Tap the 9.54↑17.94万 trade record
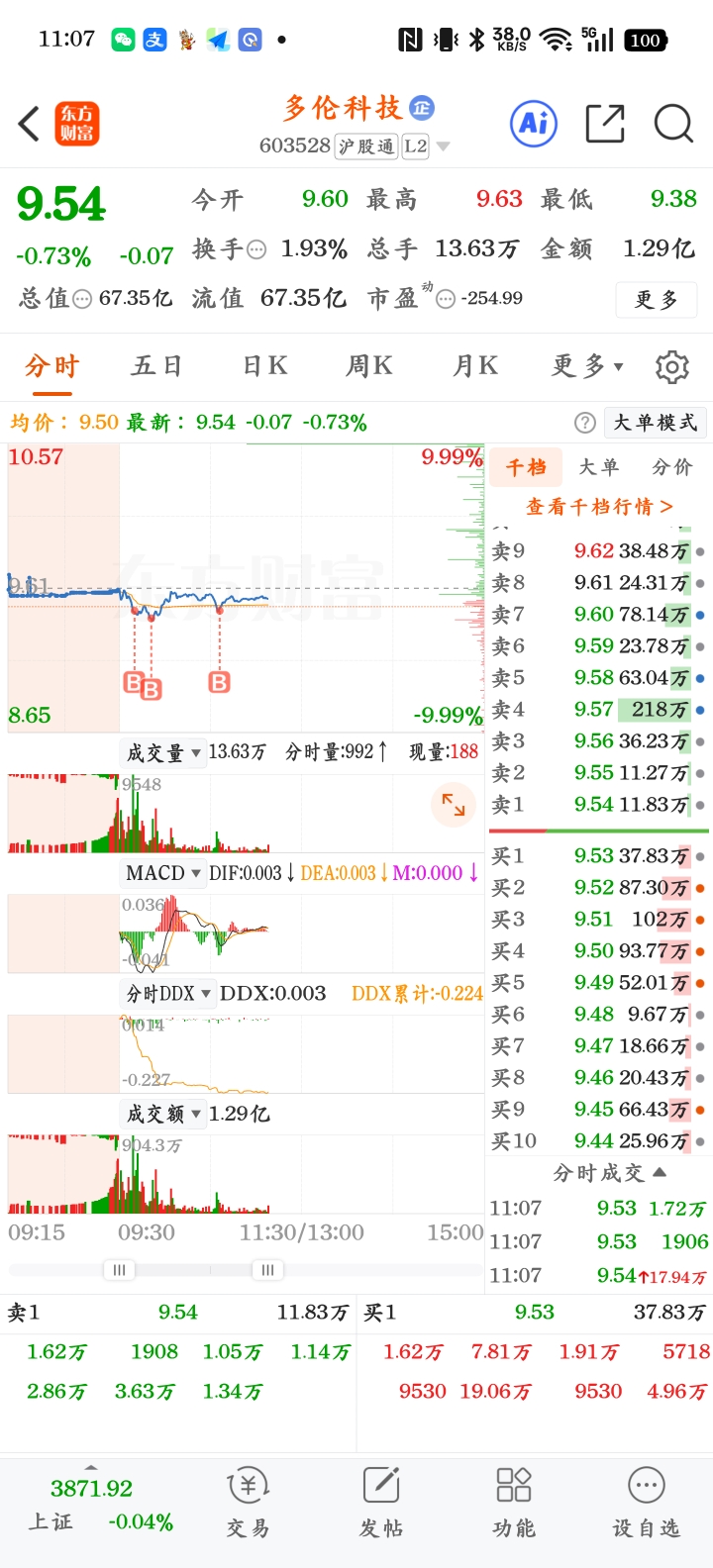 [x=599, y=1276]
